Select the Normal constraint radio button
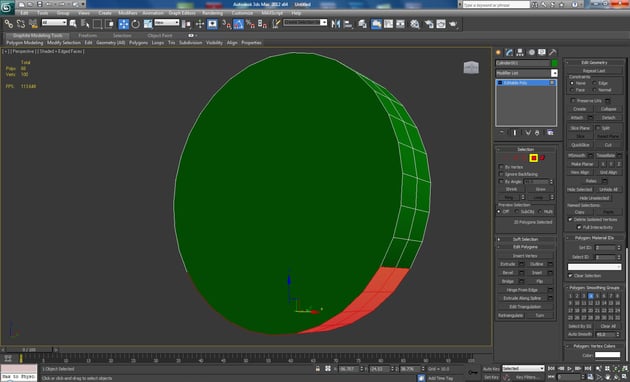The image size is (630, 382). pos(595,90)
